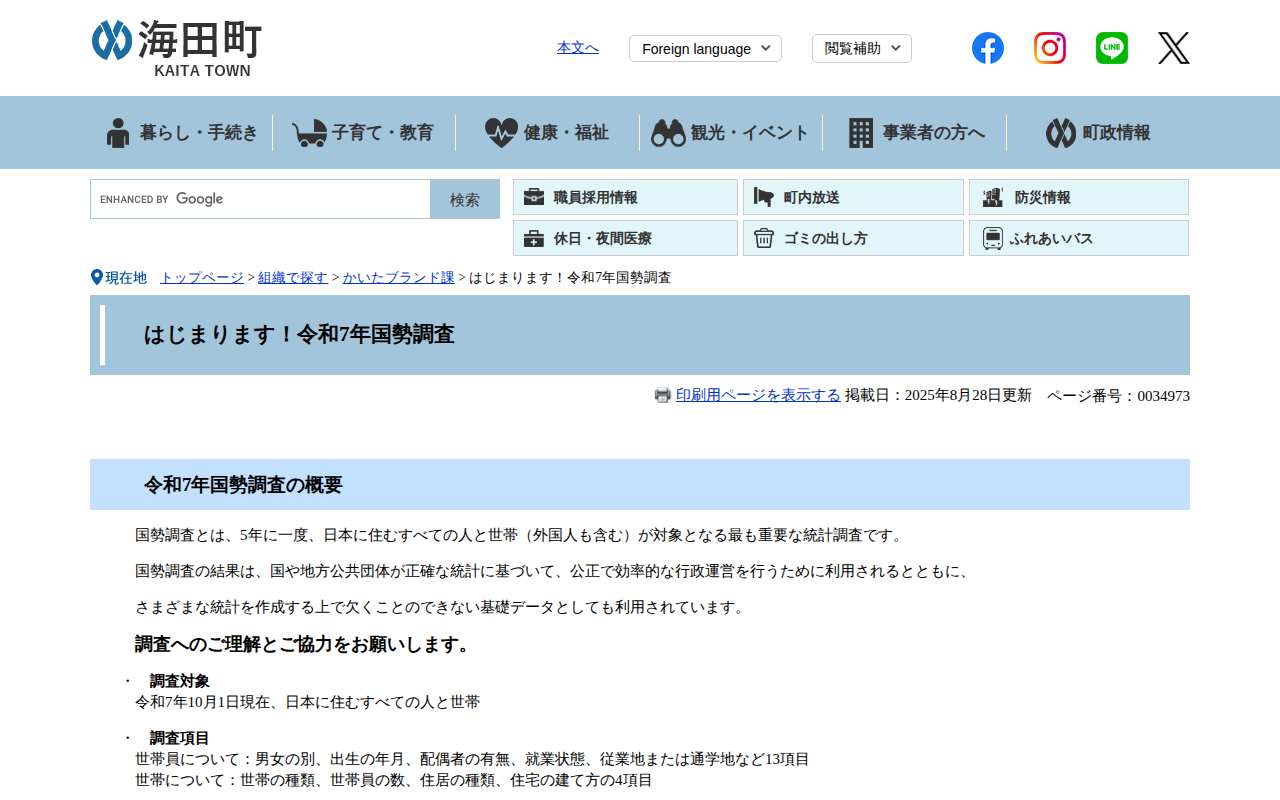Expand the 閲覧補助 accessibility dropdown
This screenshot has height=800, width=1280.
pos(861,48)
